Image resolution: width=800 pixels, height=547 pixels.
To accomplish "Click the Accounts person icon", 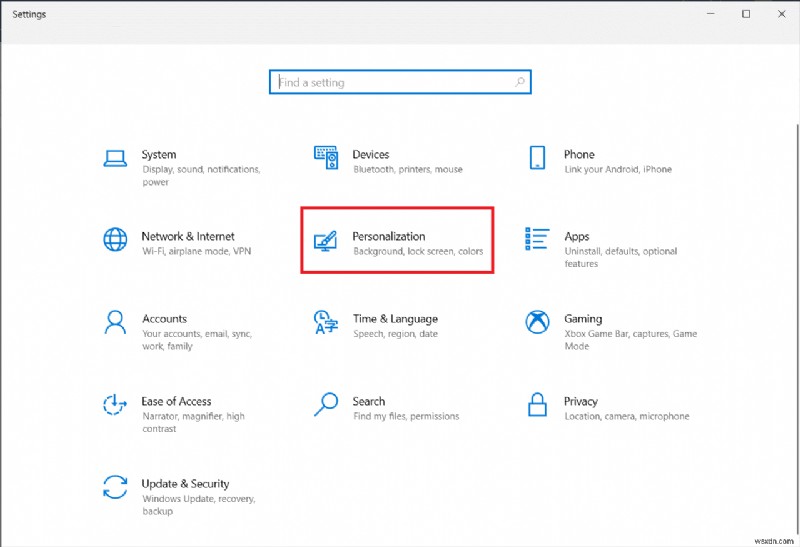I will coord(115,322).
